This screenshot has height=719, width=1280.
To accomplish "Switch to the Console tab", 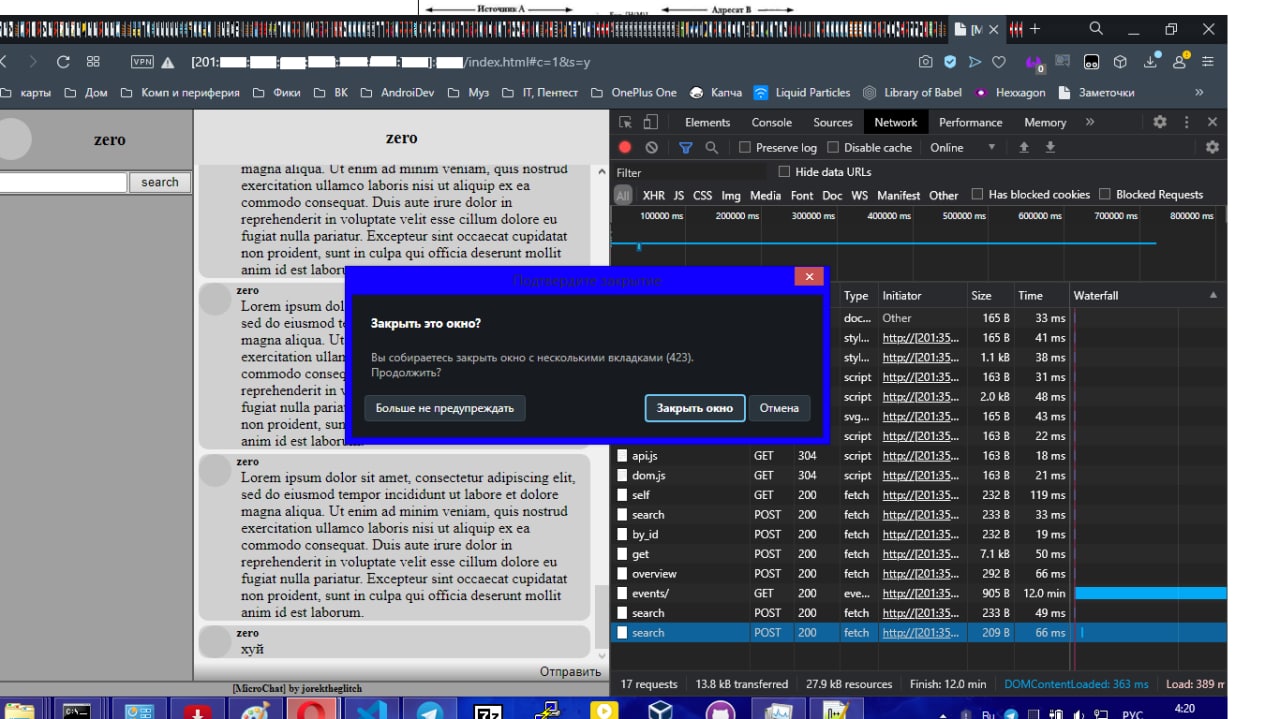I will point(772,122).
